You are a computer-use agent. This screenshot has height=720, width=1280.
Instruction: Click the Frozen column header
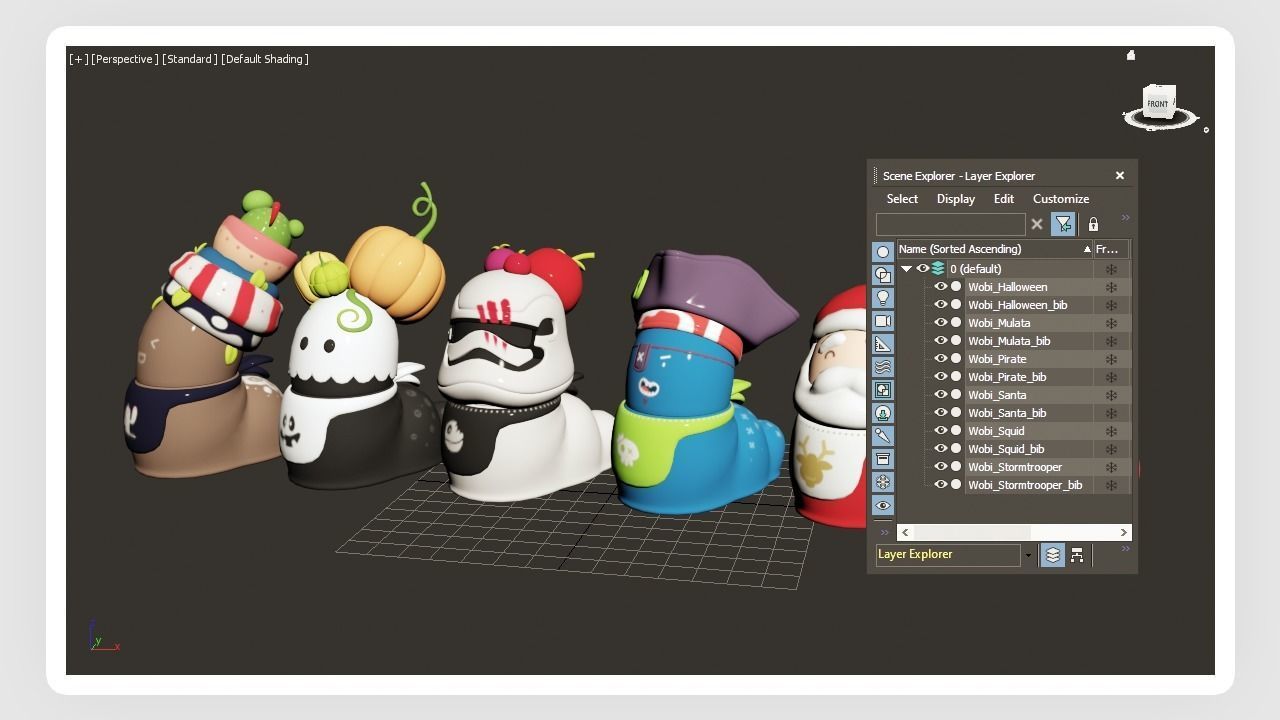tap(1111, 249)
